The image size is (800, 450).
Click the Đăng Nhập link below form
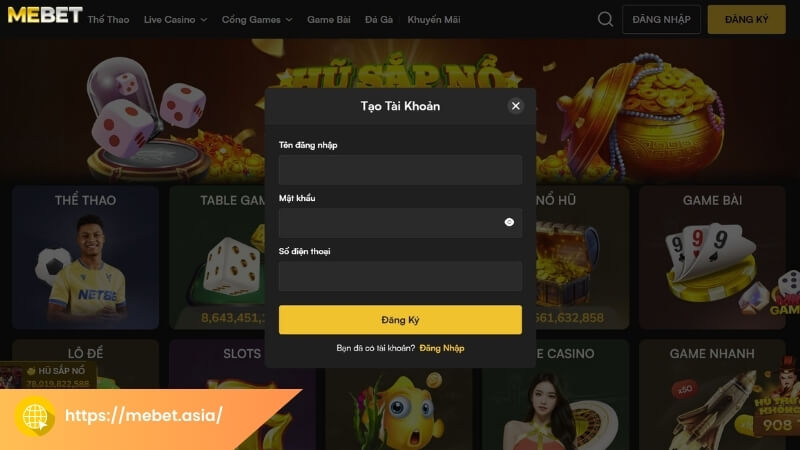(x=442, y=348)
